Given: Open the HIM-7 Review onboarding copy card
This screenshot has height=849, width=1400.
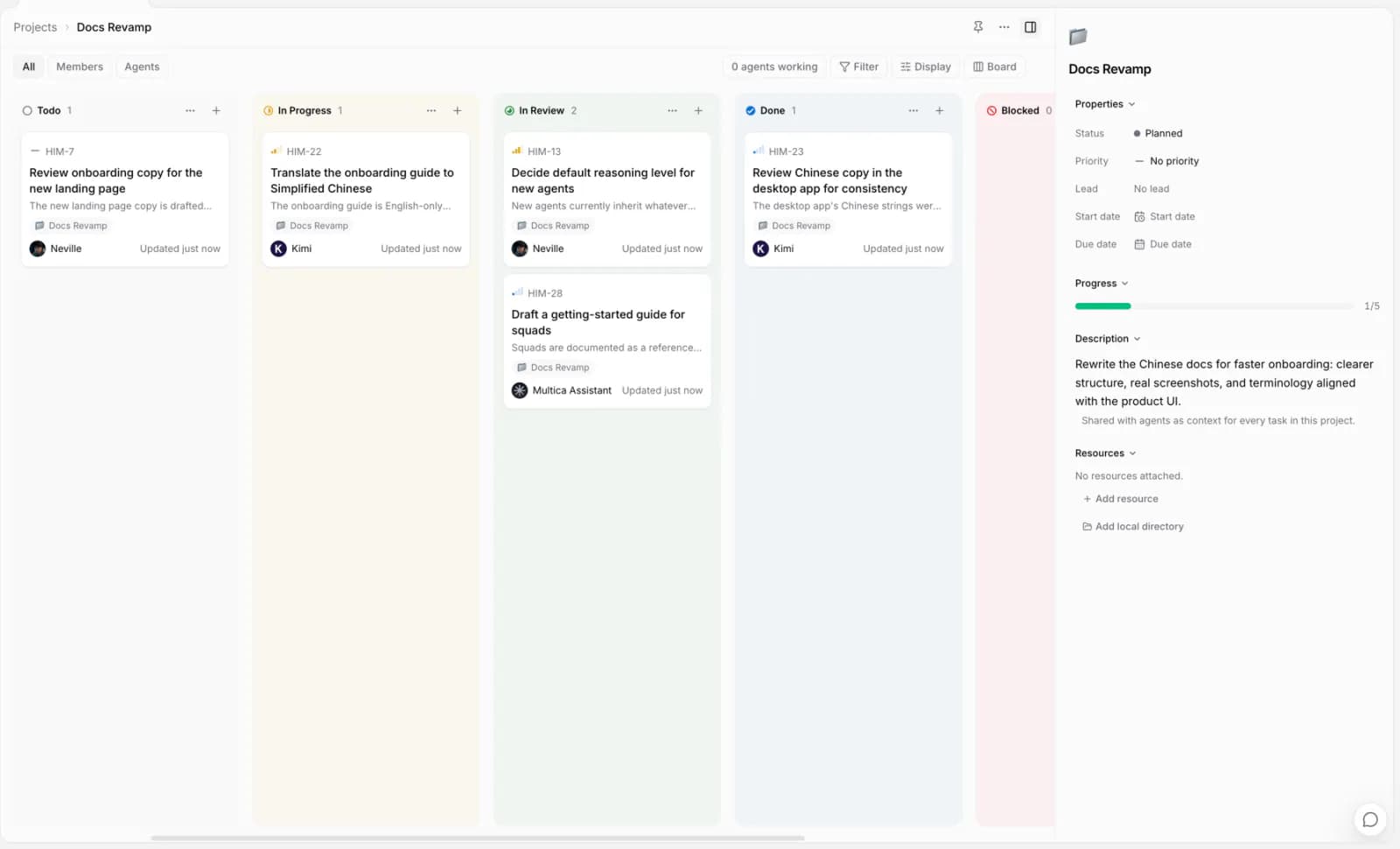Looking at the screenshot, I should [125, 200].
